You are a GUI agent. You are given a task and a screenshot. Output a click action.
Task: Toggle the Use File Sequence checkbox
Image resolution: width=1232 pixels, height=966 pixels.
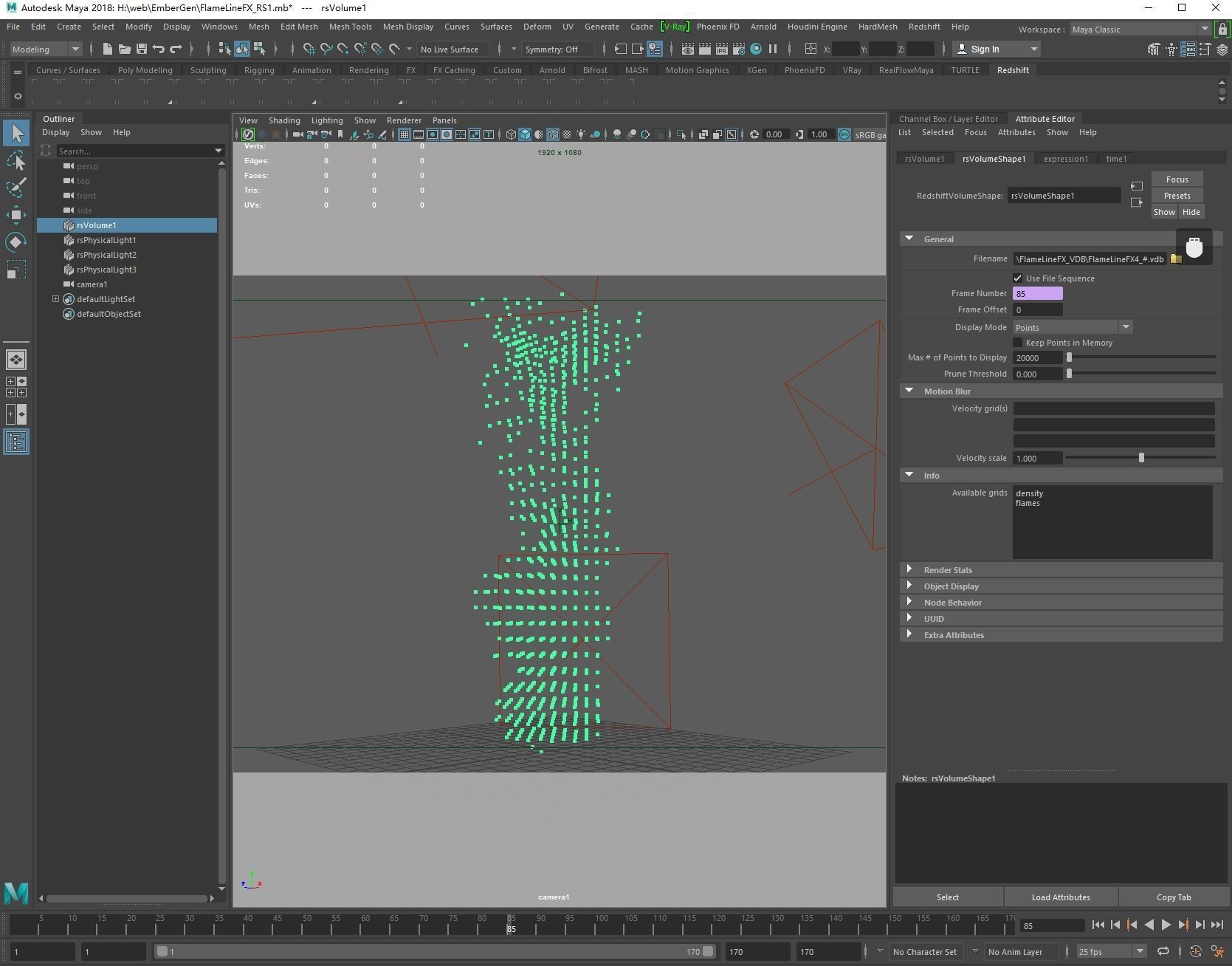pyautogui.click(x=1018, y=278)
